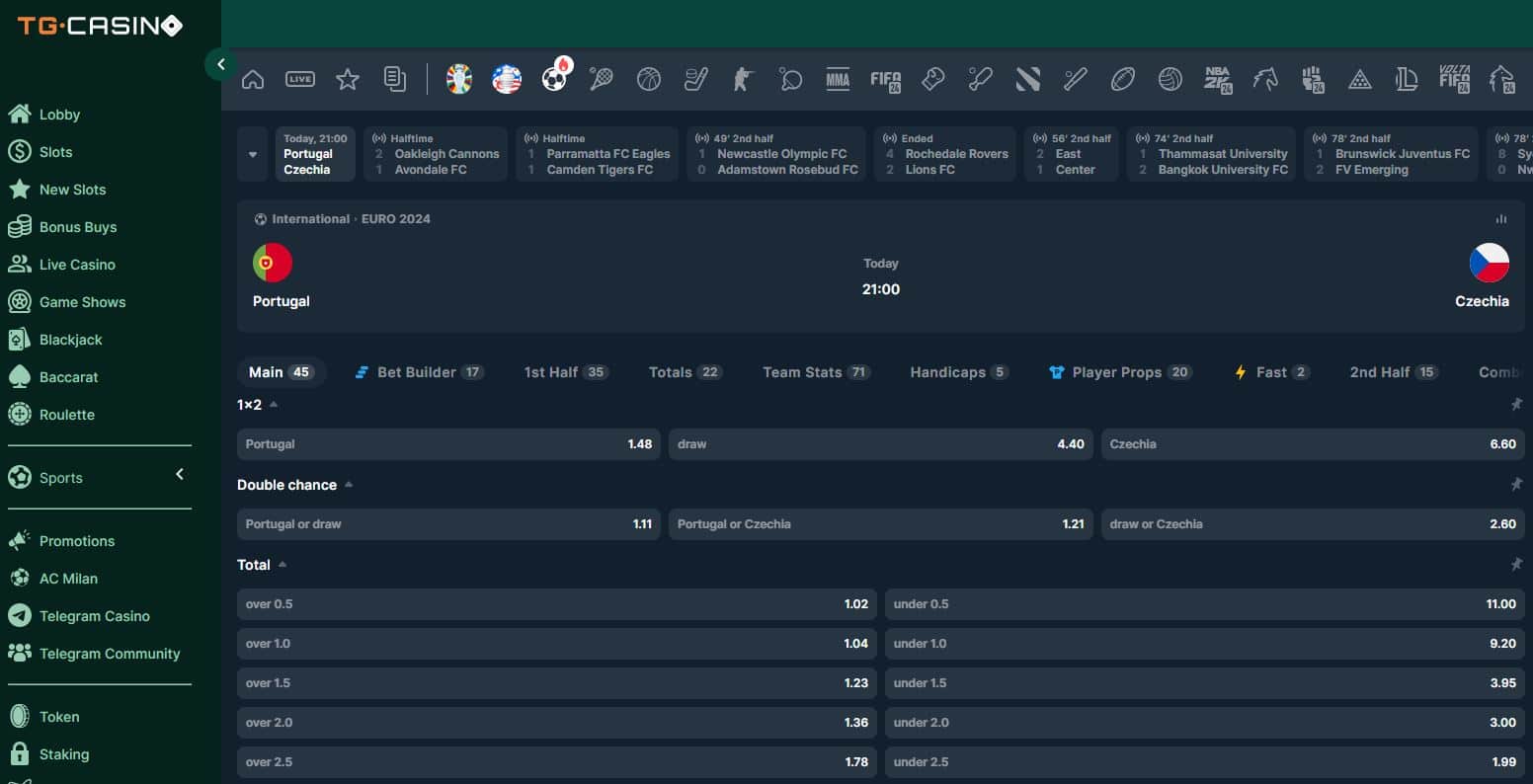Click the TG.Casino logo
1533x784 pixels.
(x=100, y=26)
